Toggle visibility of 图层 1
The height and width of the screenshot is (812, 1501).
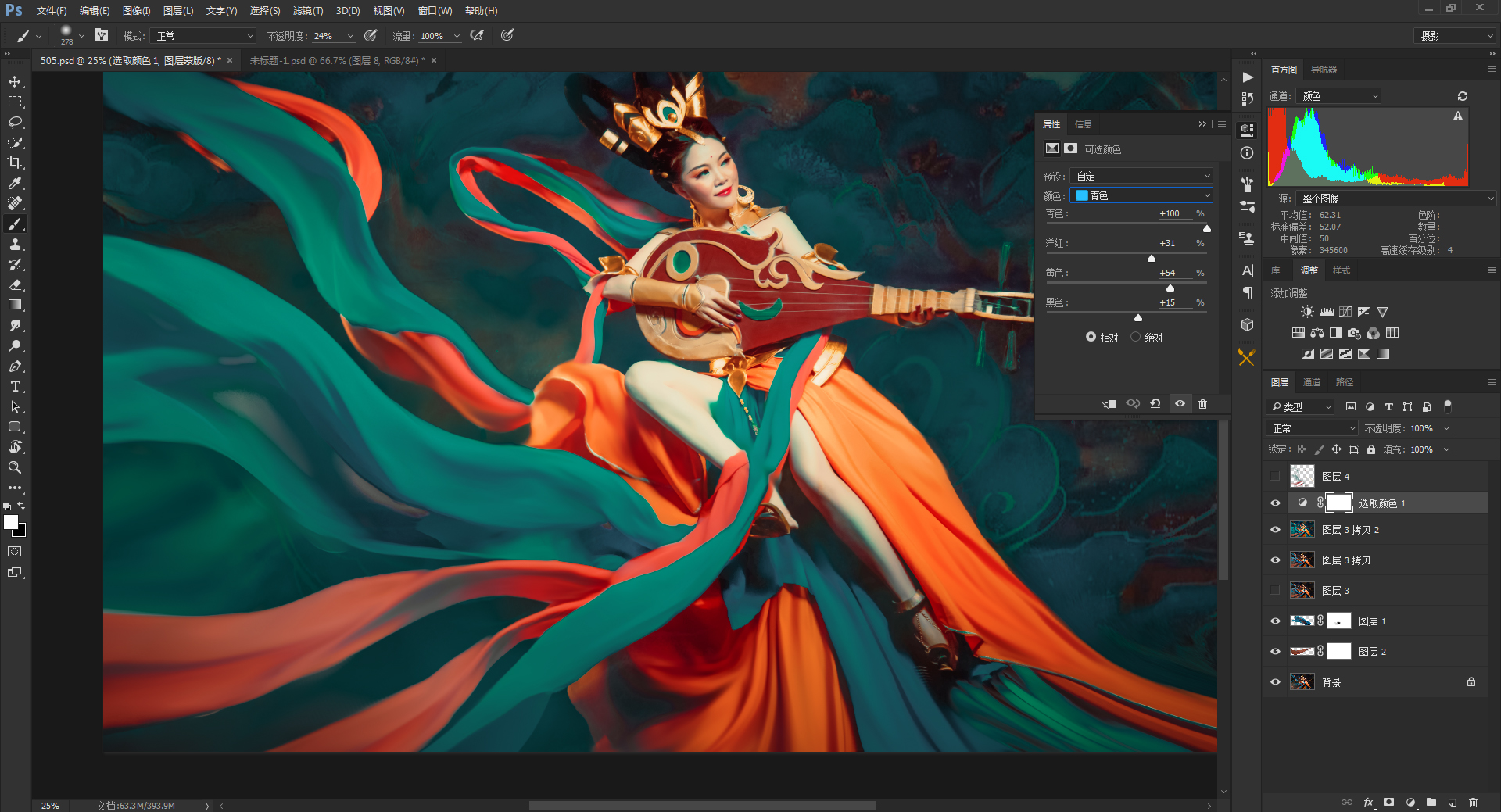[x=1276, y=621]
